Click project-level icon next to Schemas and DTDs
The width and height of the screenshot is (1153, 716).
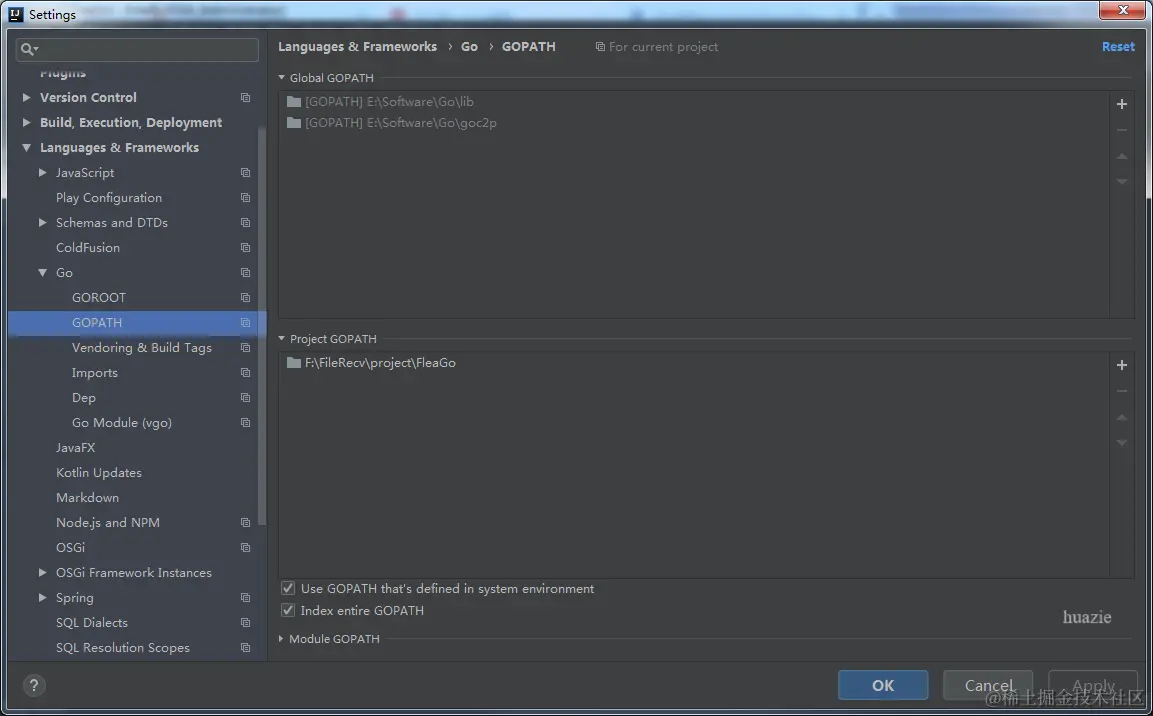(x=246, y=223)
